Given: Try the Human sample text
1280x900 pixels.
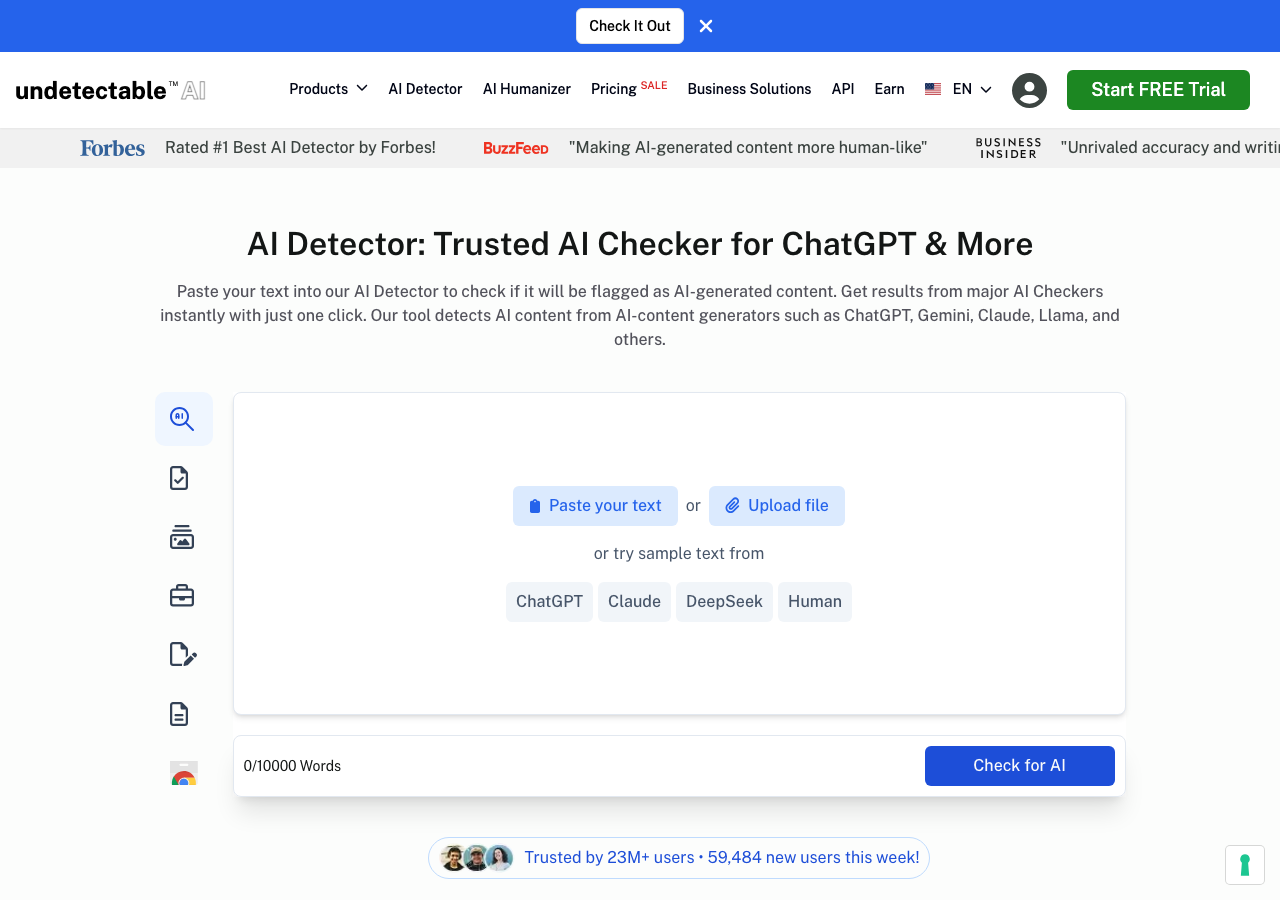Looking at the screenshot, I should [x=815, y=602].
